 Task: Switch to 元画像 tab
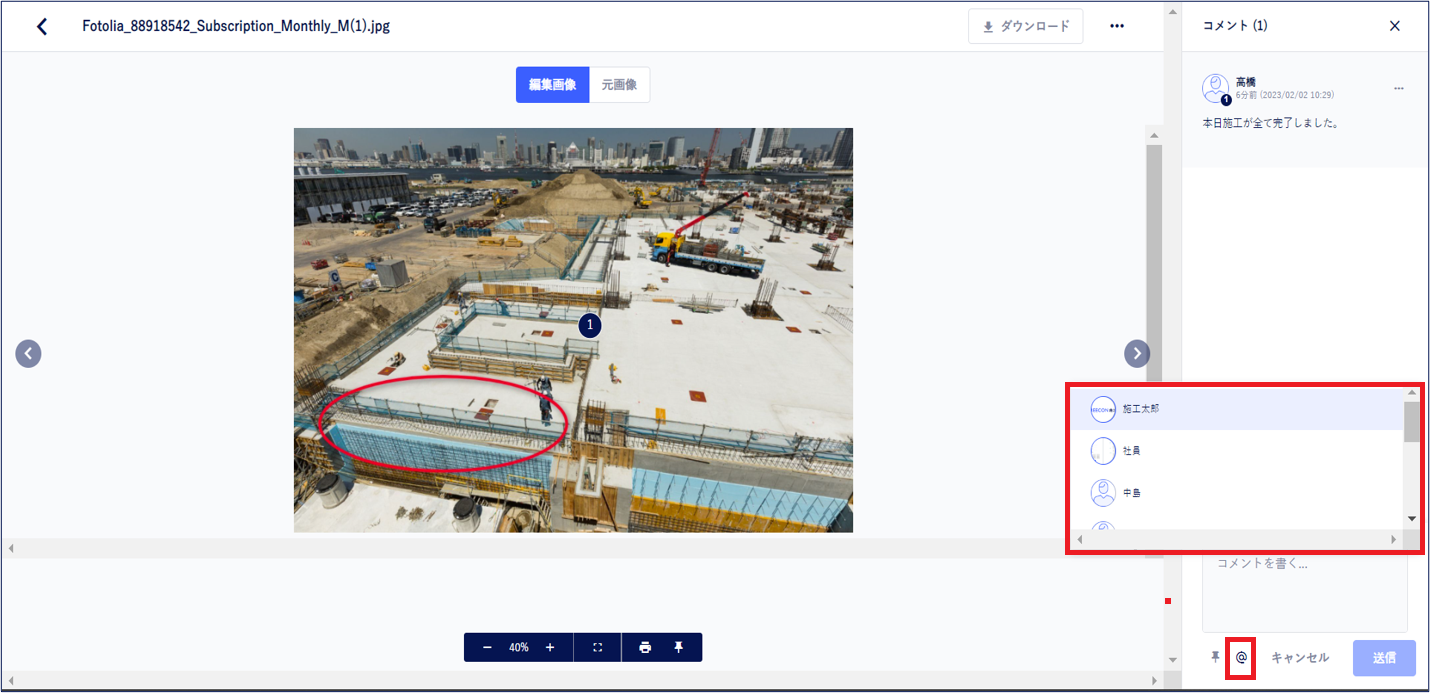(619, 85)
